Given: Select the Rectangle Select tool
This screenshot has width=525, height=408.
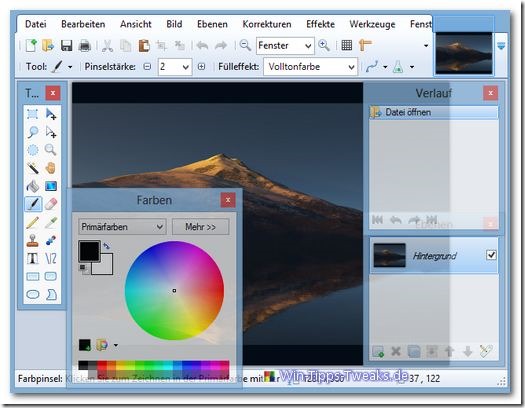Looking at the screenshot, I should click(x=32, y=114).
